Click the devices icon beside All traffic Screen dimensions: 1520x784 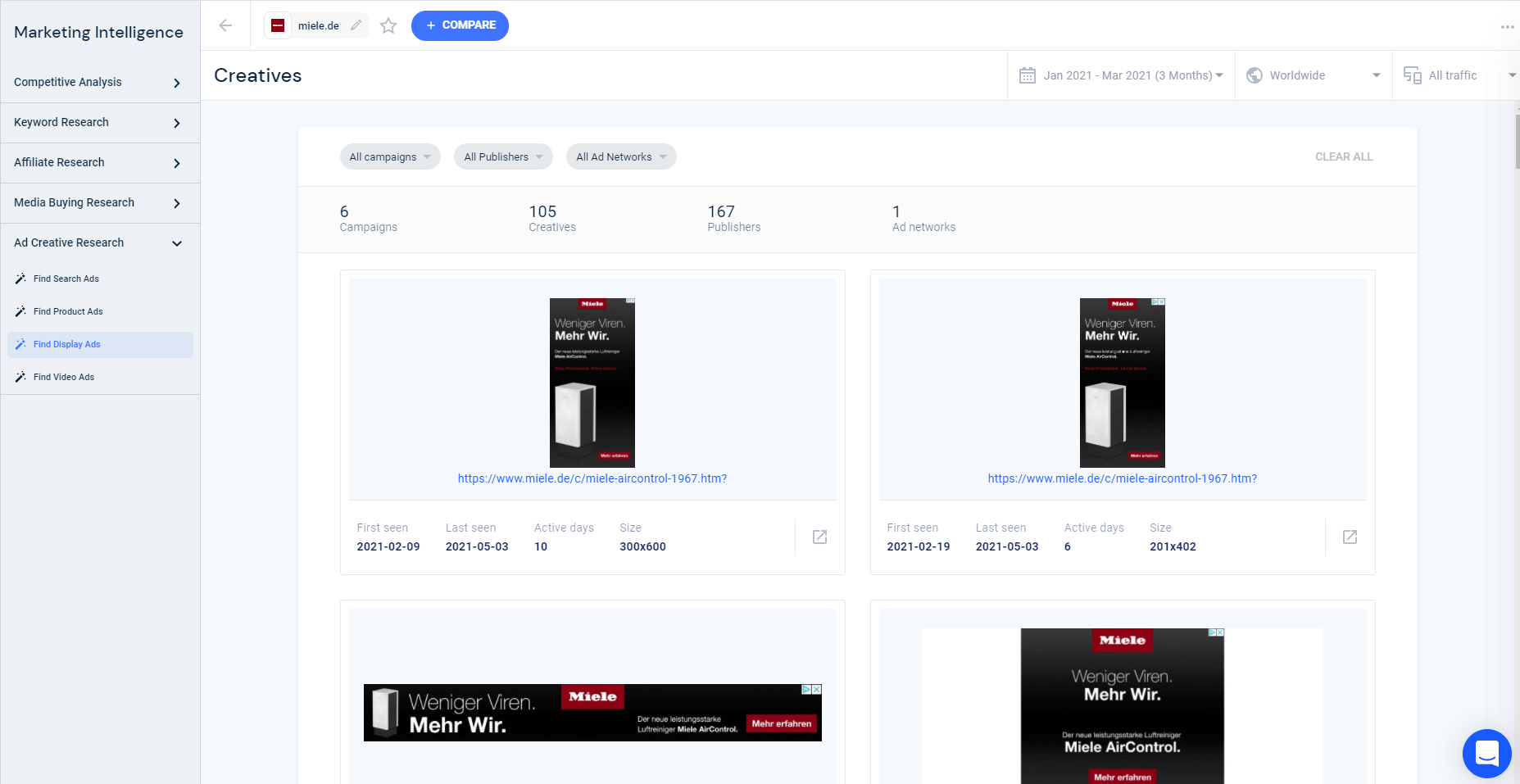tap(1412, 75)
